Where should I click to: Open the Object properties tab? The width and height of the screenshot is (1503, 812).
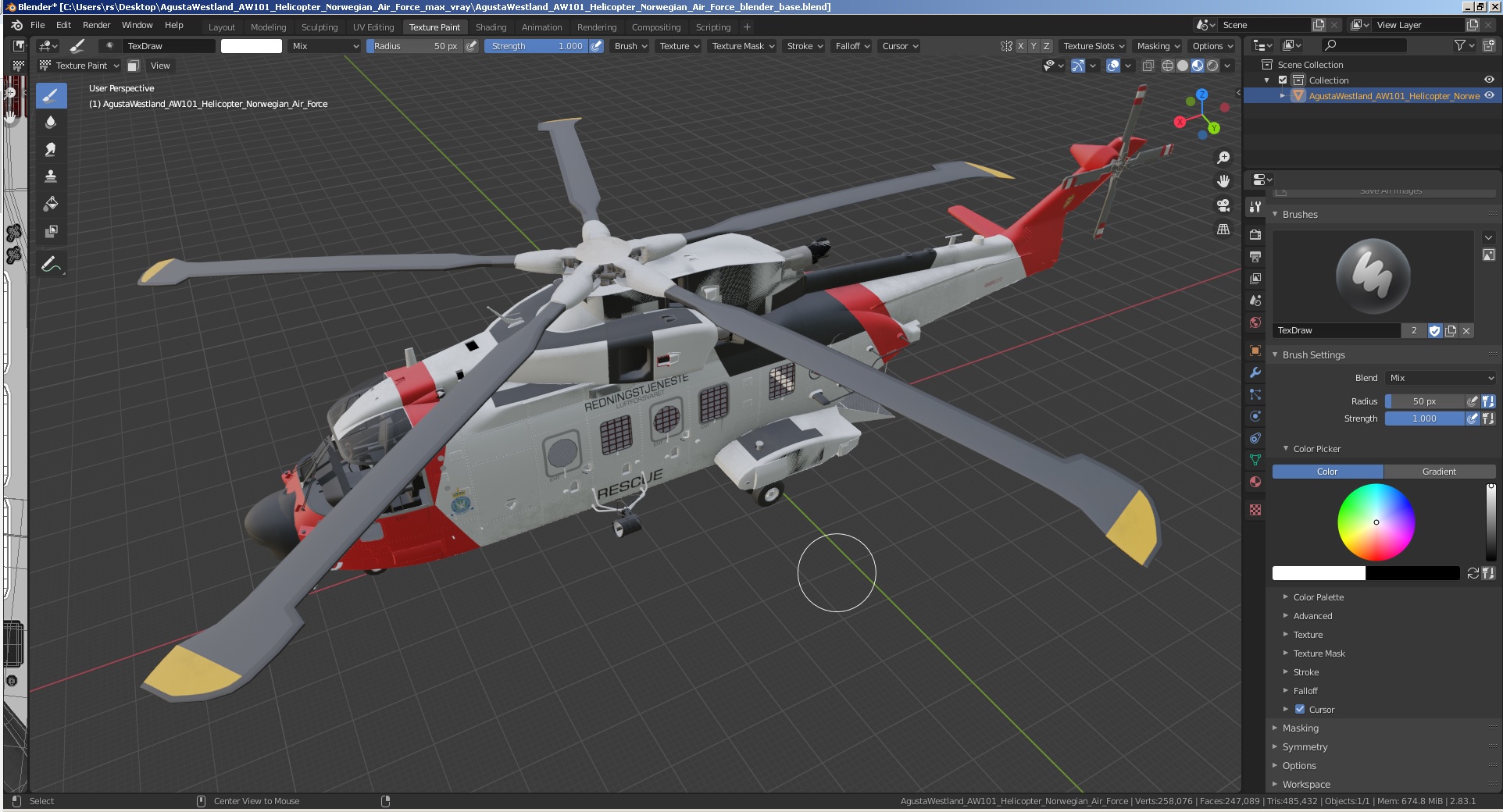tap(1255, 351)
